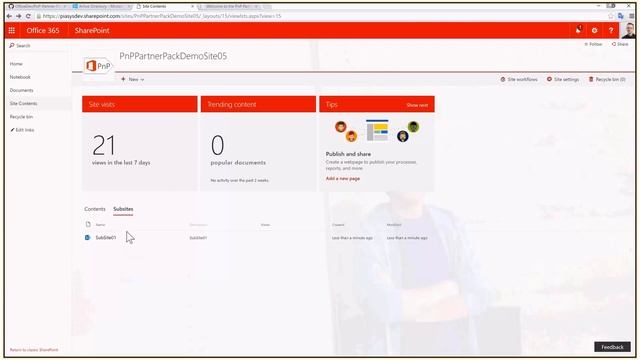
Task: Share this site
Action: pyautogui.click(x=620, y=44)
